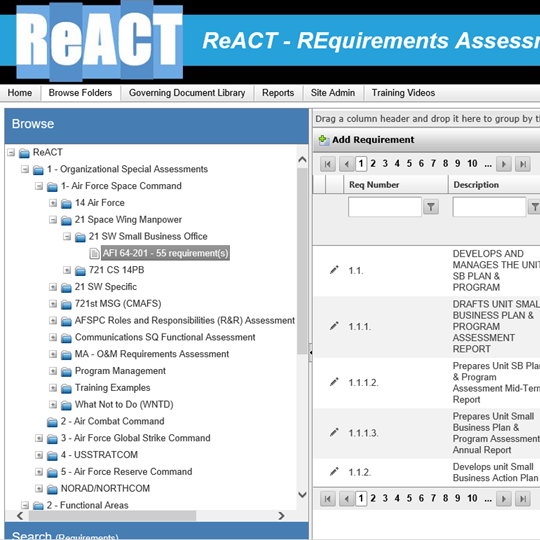Click the edit pencil for requirement 1.1.1.
540x540 pixels.
[x=334, y=326]
